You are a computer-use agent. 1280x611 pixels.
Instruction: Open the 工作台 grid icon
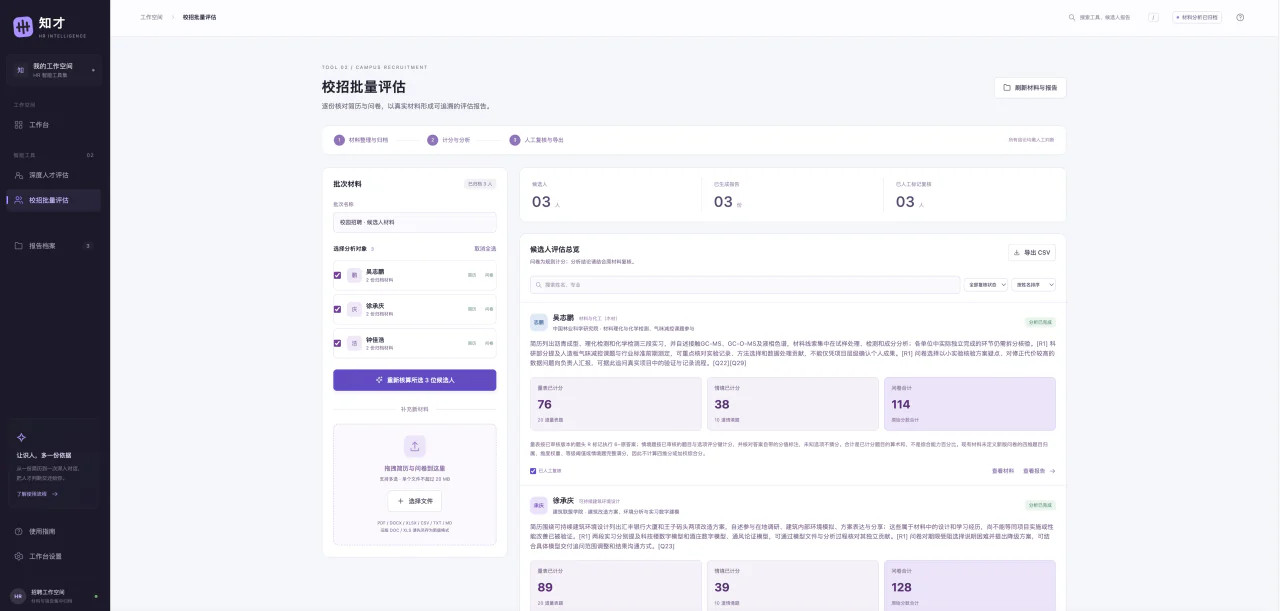[18, 125]
